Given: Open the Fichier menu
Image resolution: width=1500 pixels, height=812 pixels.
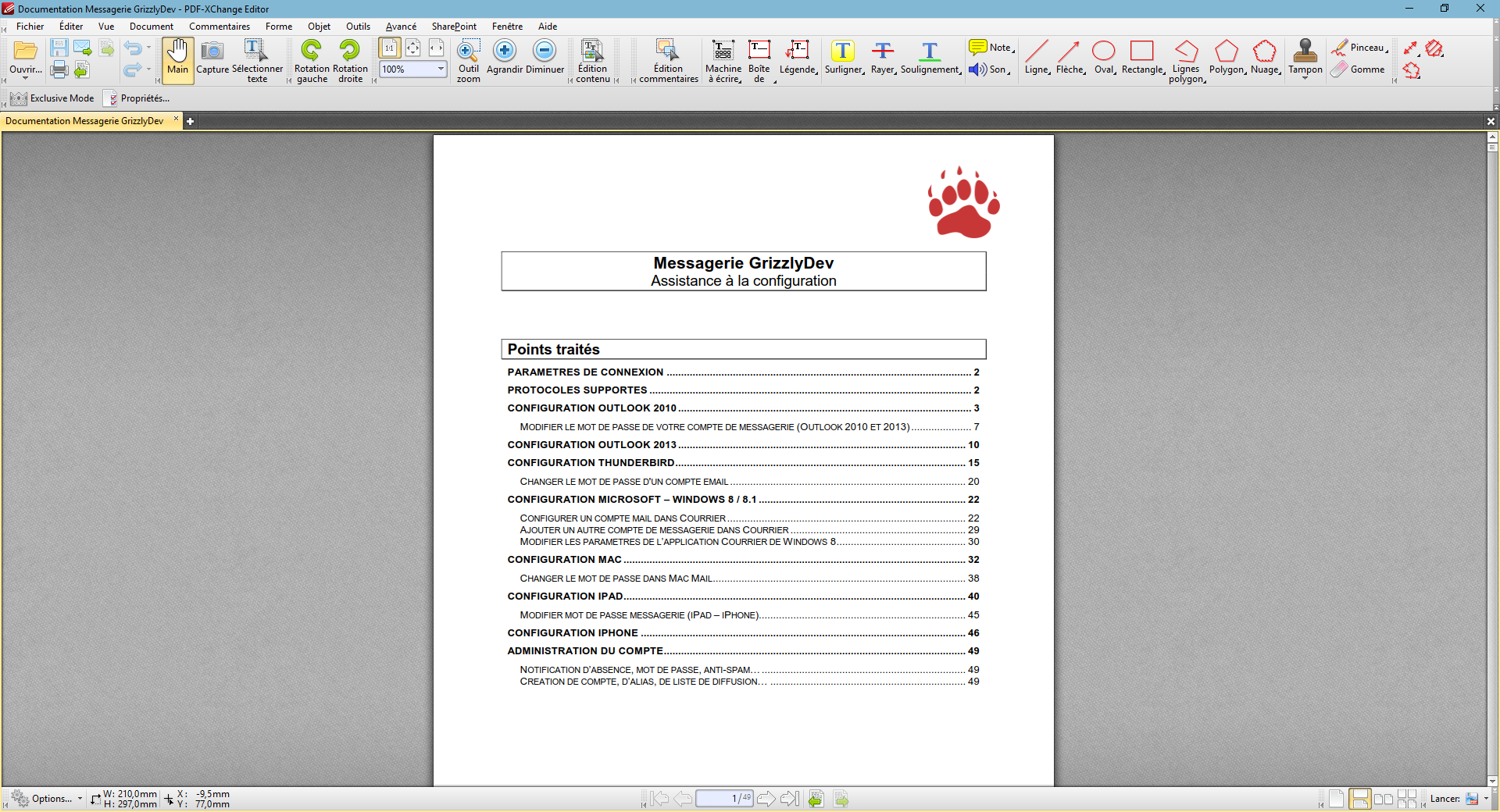Looking at the screenshot, I should click(30, 27).
